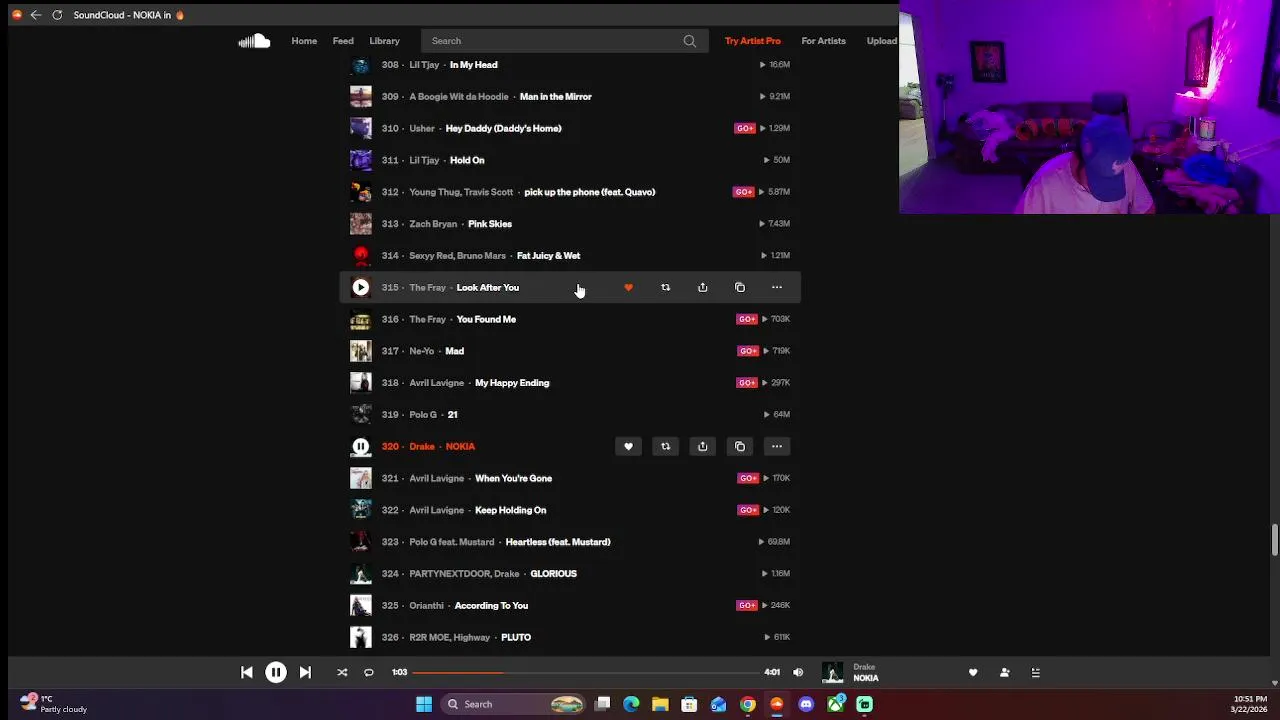Like current track in player bar

(x=973, y=673)
